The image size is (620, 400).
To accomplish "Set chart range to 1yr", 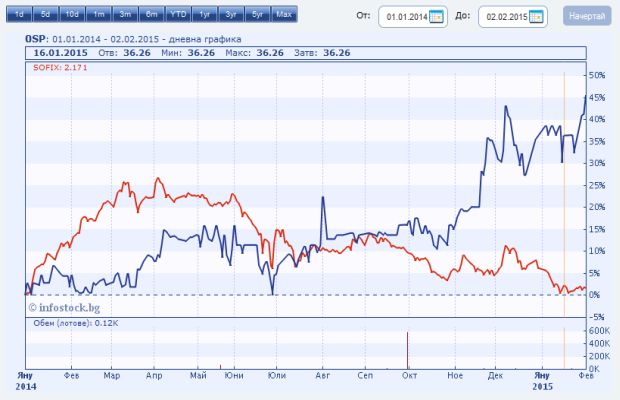I will [x=204, y=15].
